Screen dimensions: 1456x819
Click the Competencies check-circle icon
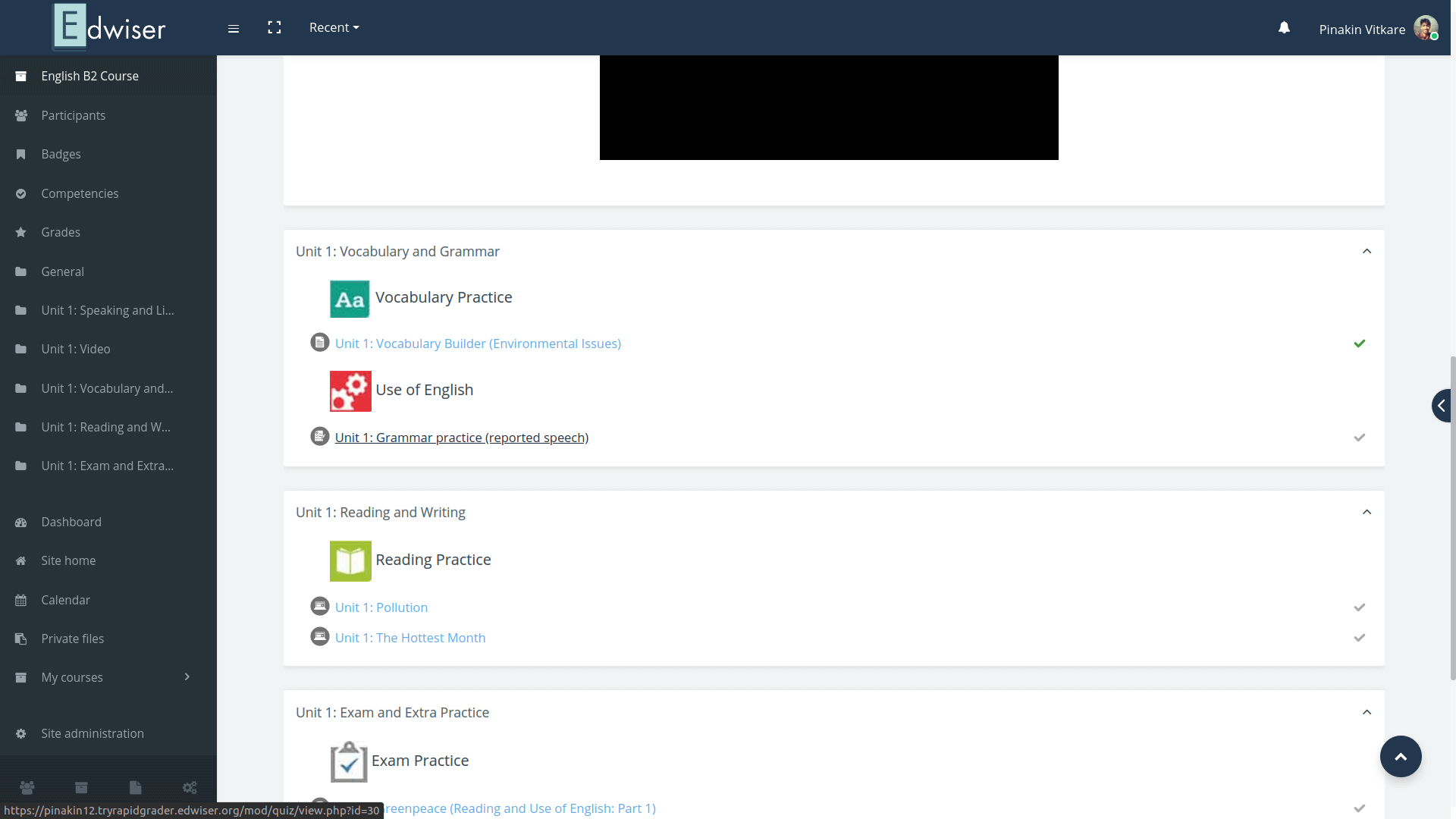[21, 193]
